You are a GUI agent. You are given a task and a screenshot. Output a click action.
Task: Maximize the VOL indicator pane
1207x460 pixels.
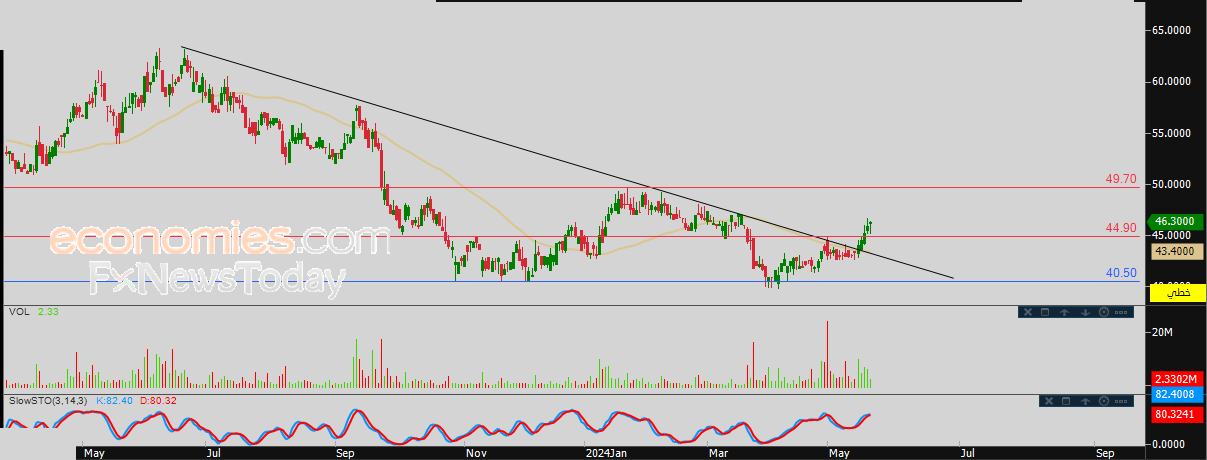coord(1045,312)
